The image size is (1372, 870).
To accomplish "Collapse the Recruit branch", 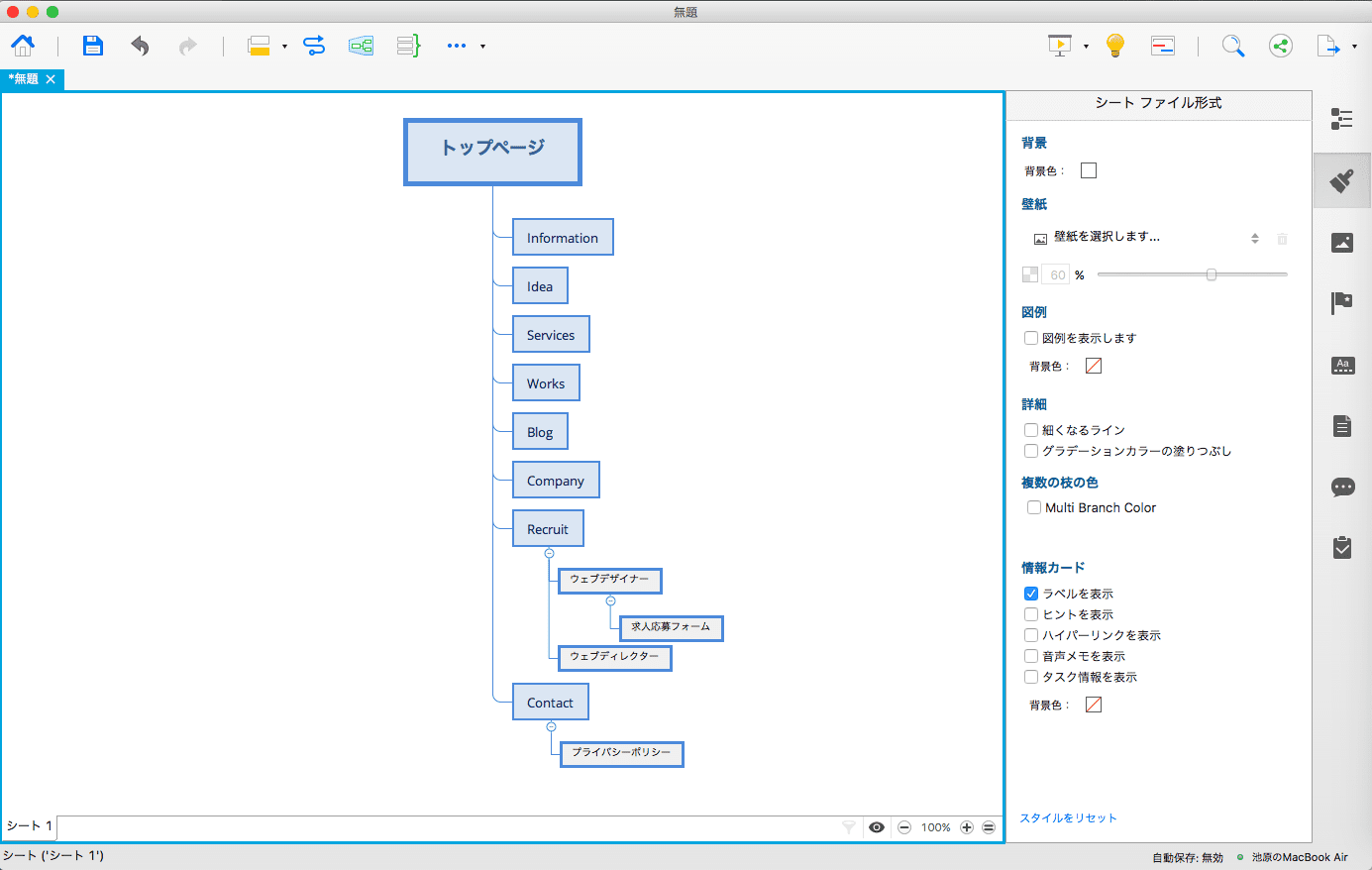I will (x=549, y=553).
